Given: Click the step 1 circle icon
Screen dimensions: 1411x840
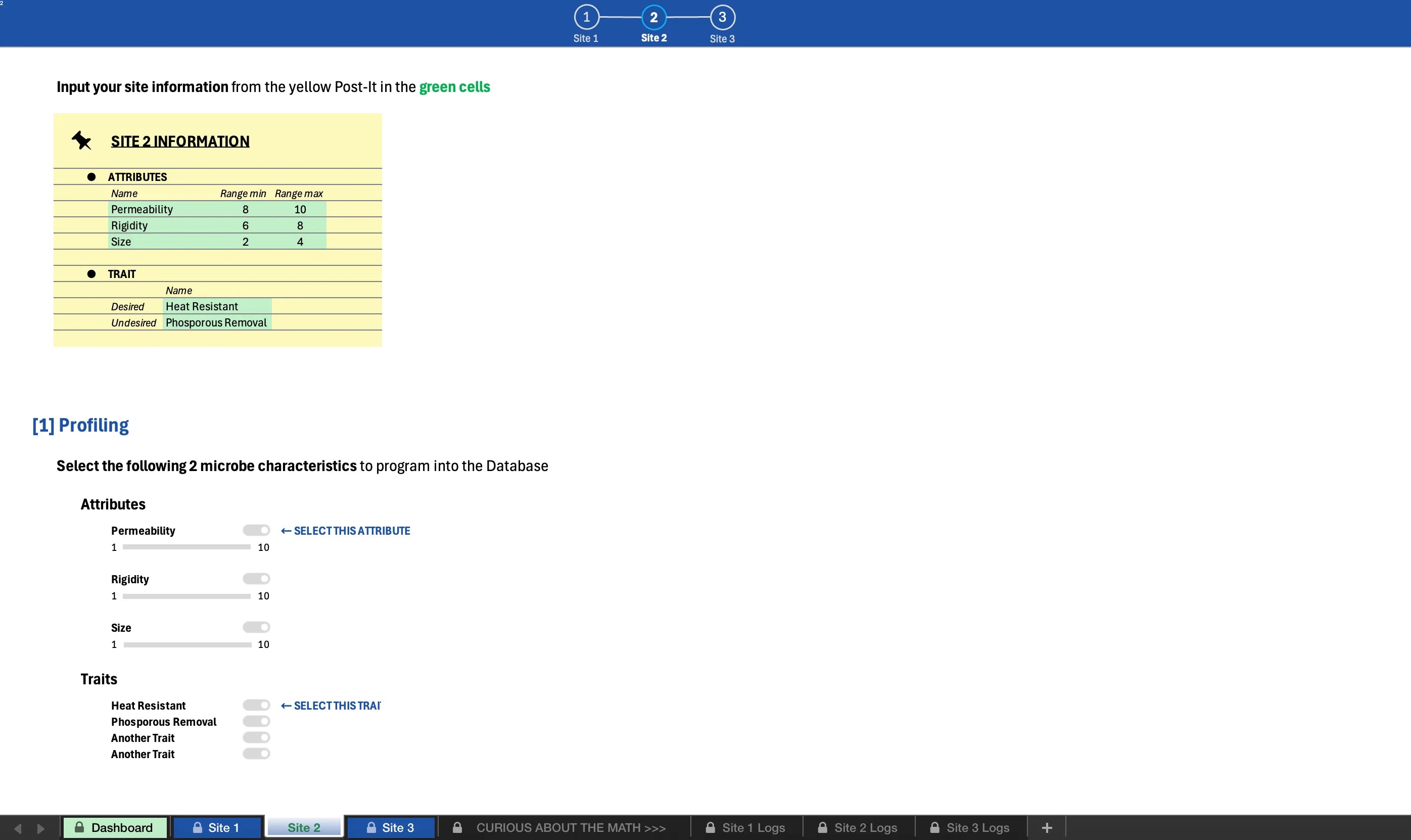Looking at the screenshot, I should coord(586,18).
